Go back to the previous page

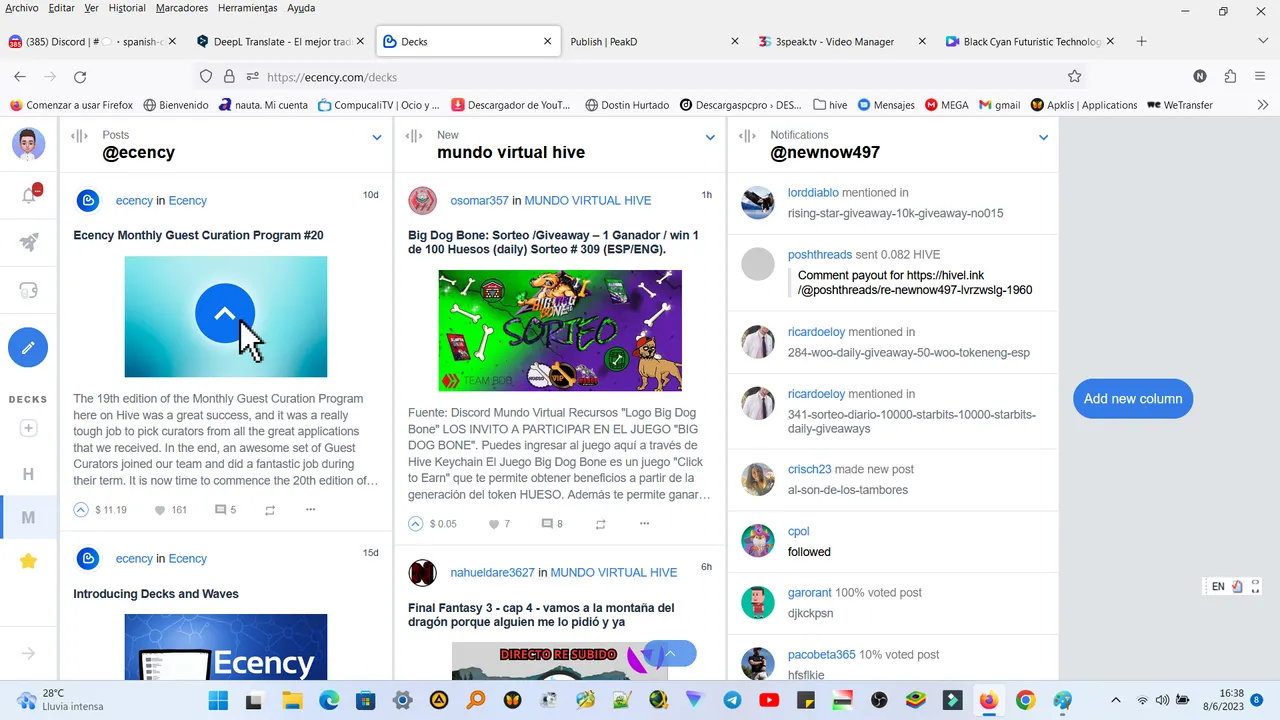click(20, 76)
